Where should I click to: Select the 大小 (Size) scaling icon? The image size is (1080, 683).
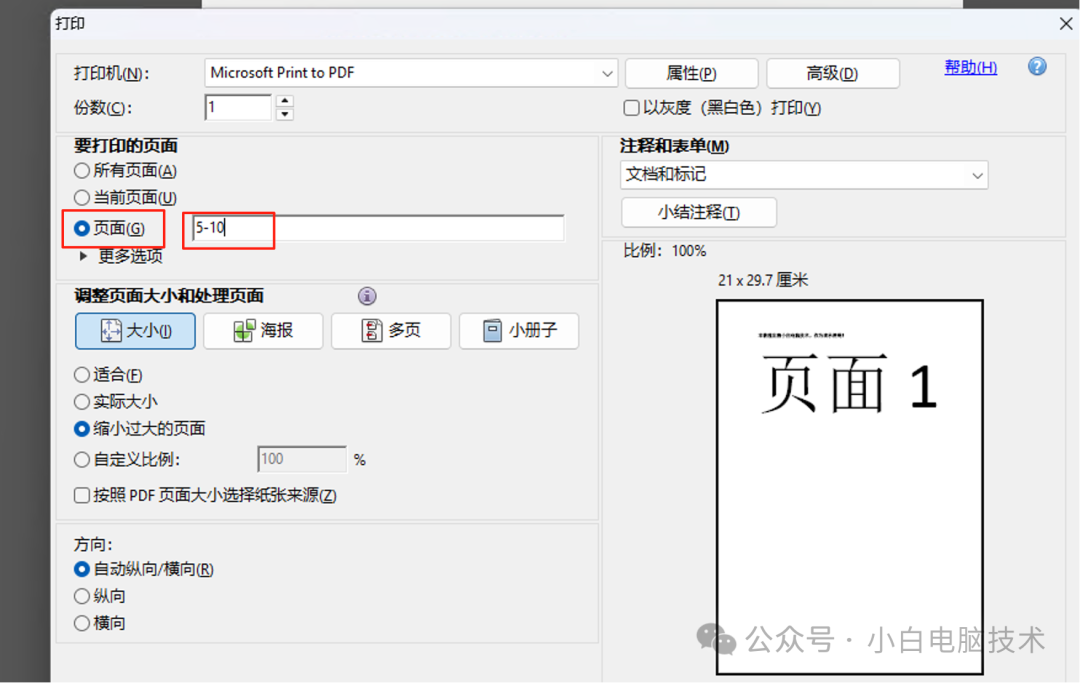[x=135, y=331]
